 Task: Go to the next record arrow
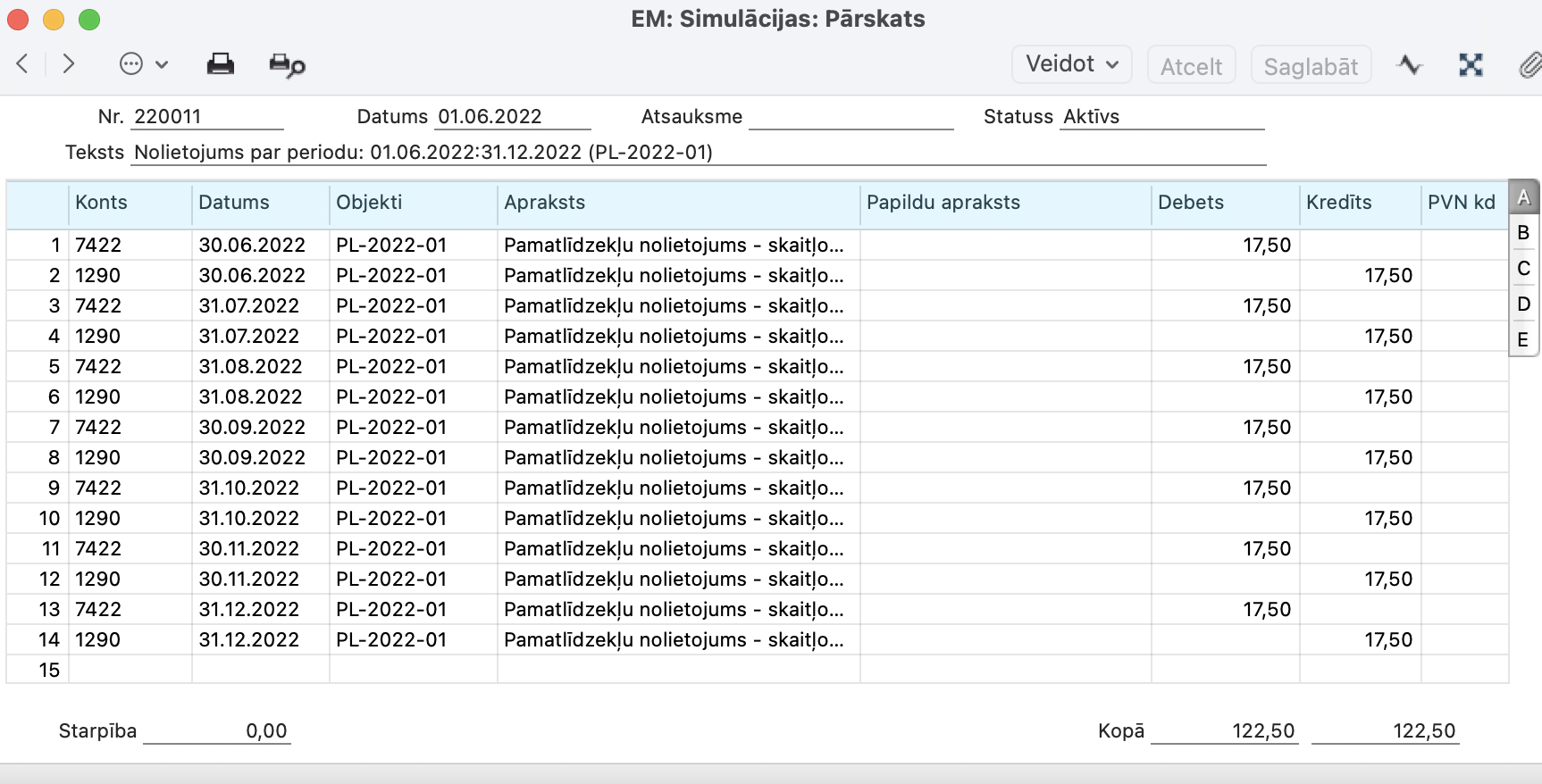coord(69,64)
